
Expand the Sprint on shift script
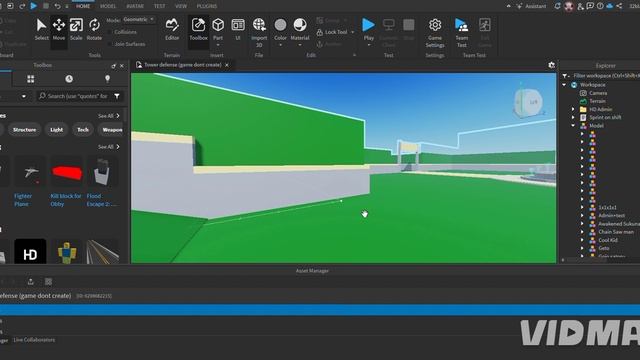[x=573, y=118]
